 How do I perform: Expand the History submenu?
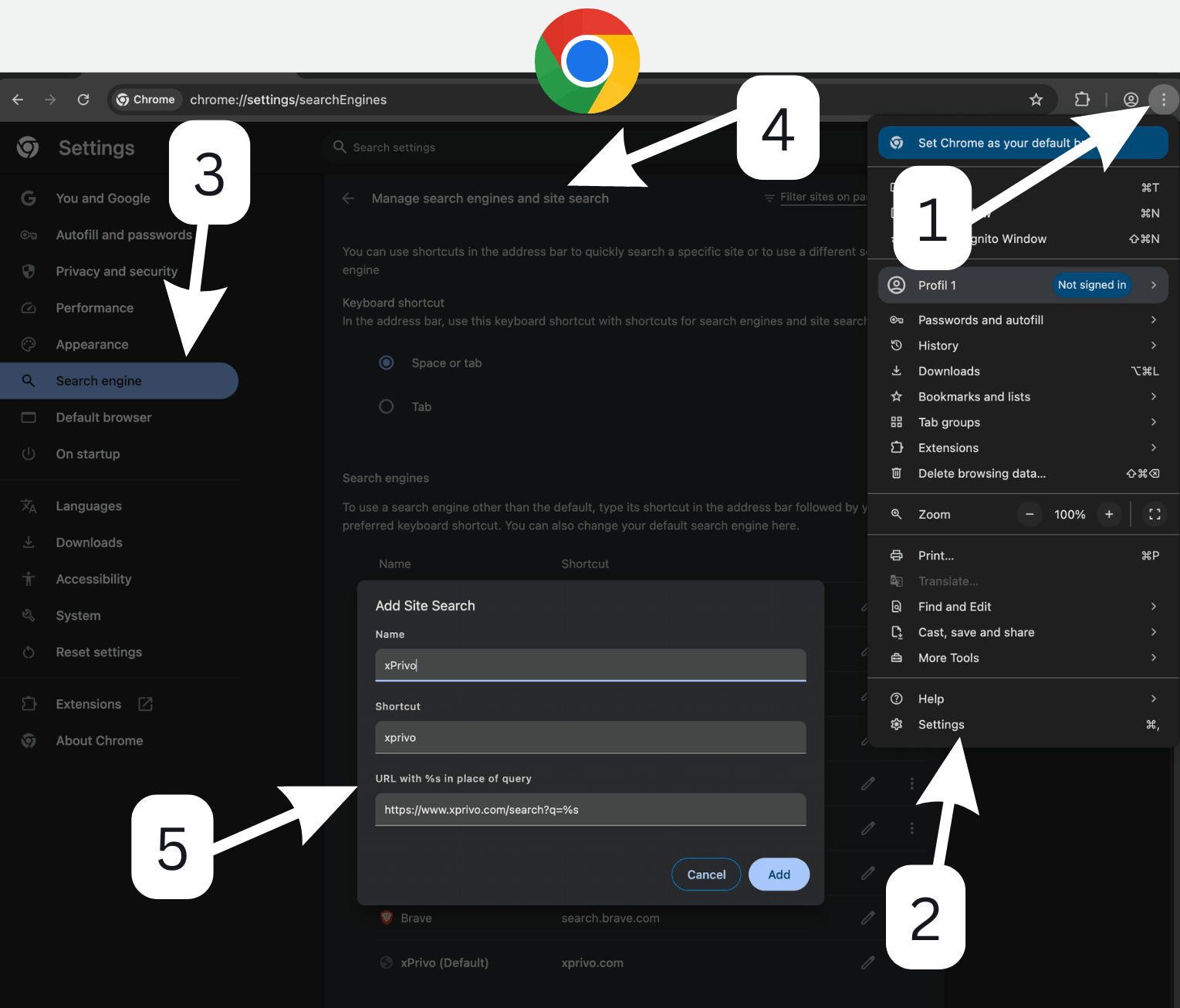coord(1023,346)
